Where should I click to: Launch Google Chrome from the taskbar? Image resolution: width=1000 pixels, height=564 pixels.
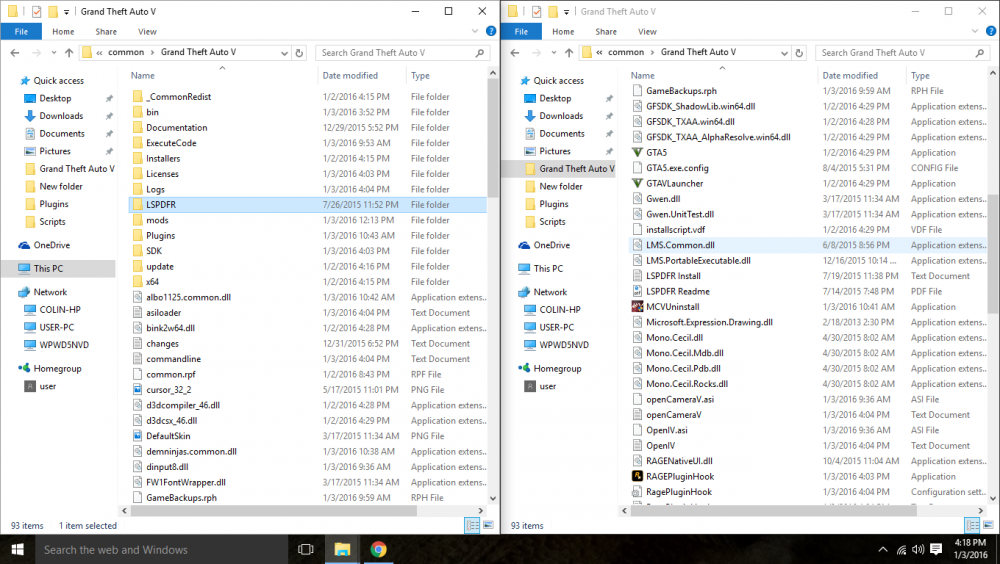(378, 549)
